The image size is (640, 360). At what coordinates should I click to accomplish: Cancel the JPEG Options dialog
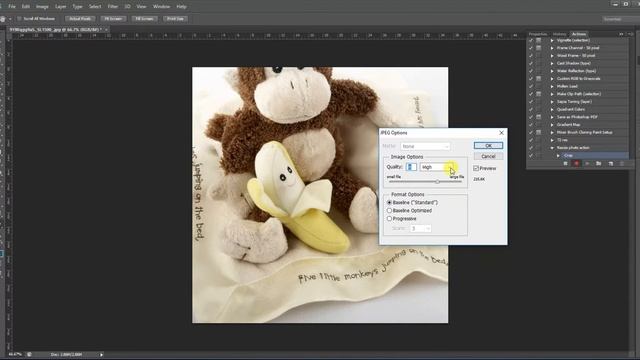(x=488, y=156)
